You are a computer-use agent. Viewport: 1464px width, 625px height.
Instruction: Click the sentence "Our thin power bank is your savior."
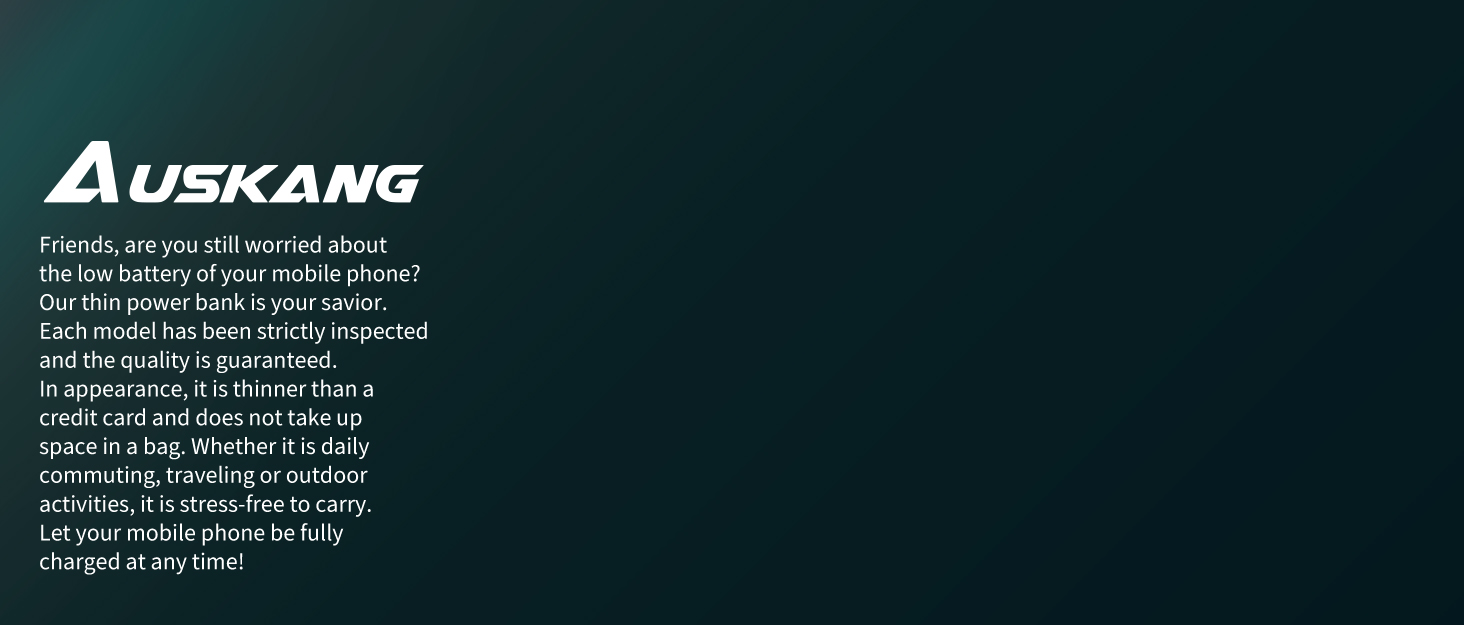(213, 302)
